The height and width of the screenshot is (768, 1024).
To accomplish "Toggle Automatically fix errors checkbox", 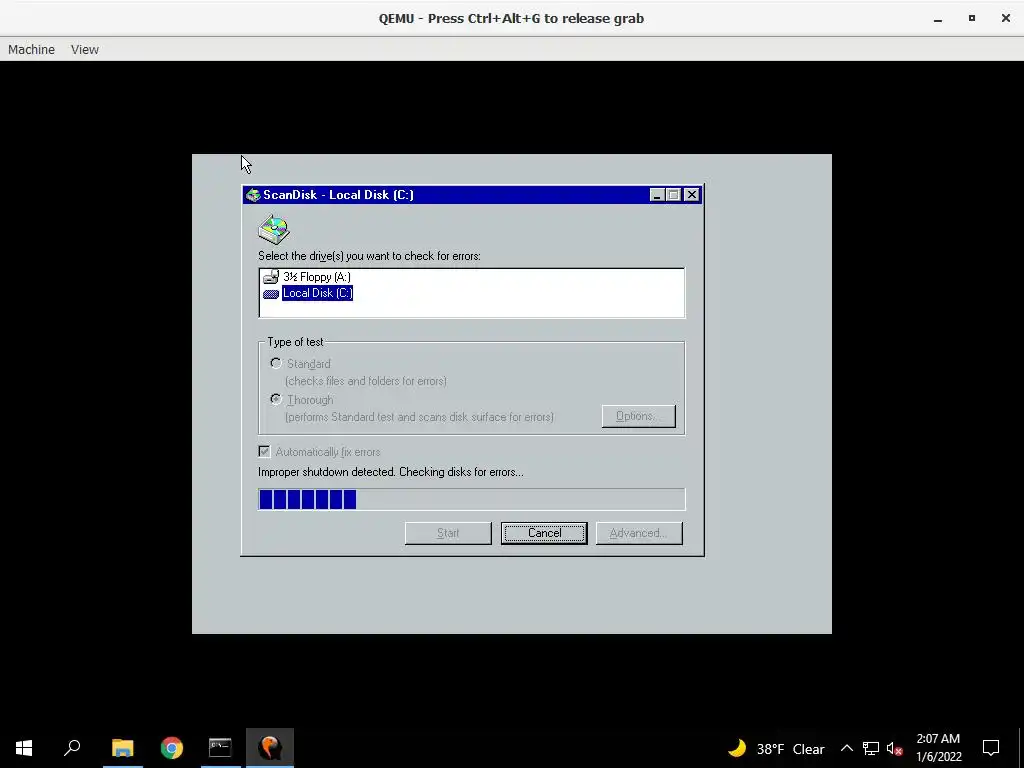I will click(x=264, y=451).
